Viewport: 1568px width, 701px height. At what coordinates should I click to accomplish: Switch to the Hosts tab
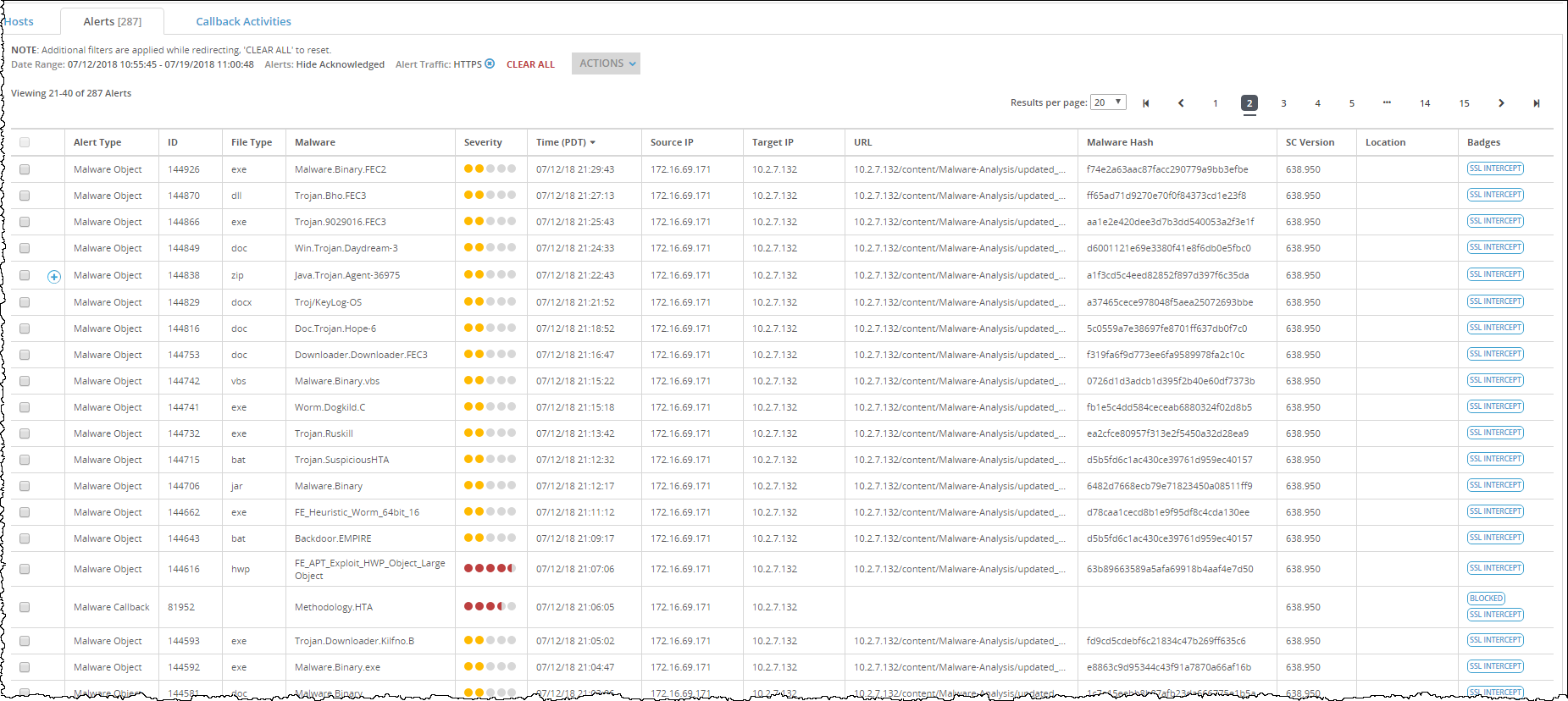(19, 21)
